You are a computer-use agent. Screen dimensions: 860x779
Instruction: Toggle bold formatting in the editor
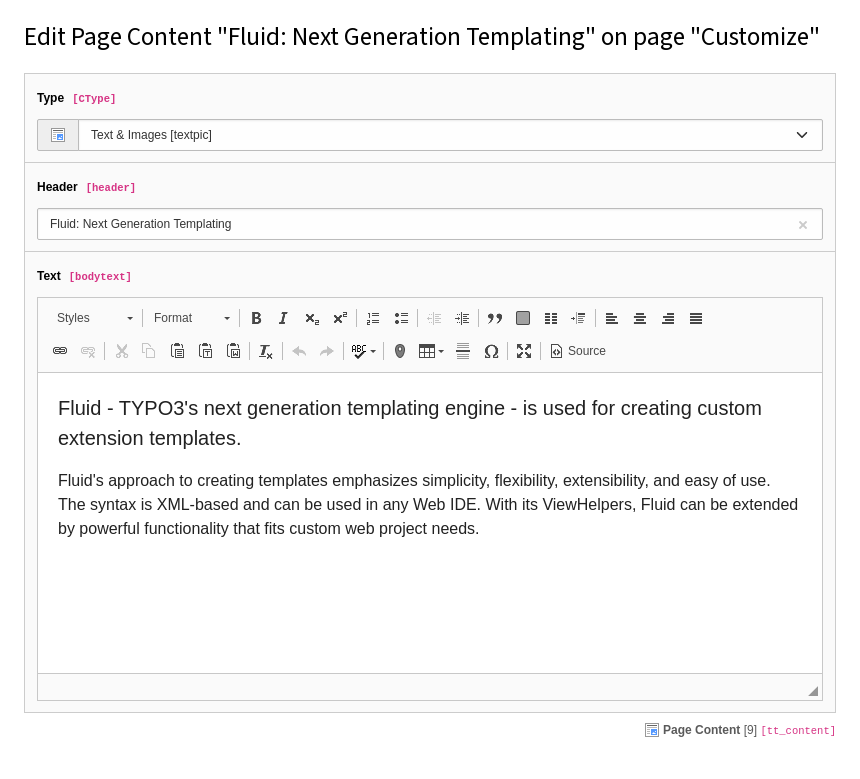(x=256, y=318)
